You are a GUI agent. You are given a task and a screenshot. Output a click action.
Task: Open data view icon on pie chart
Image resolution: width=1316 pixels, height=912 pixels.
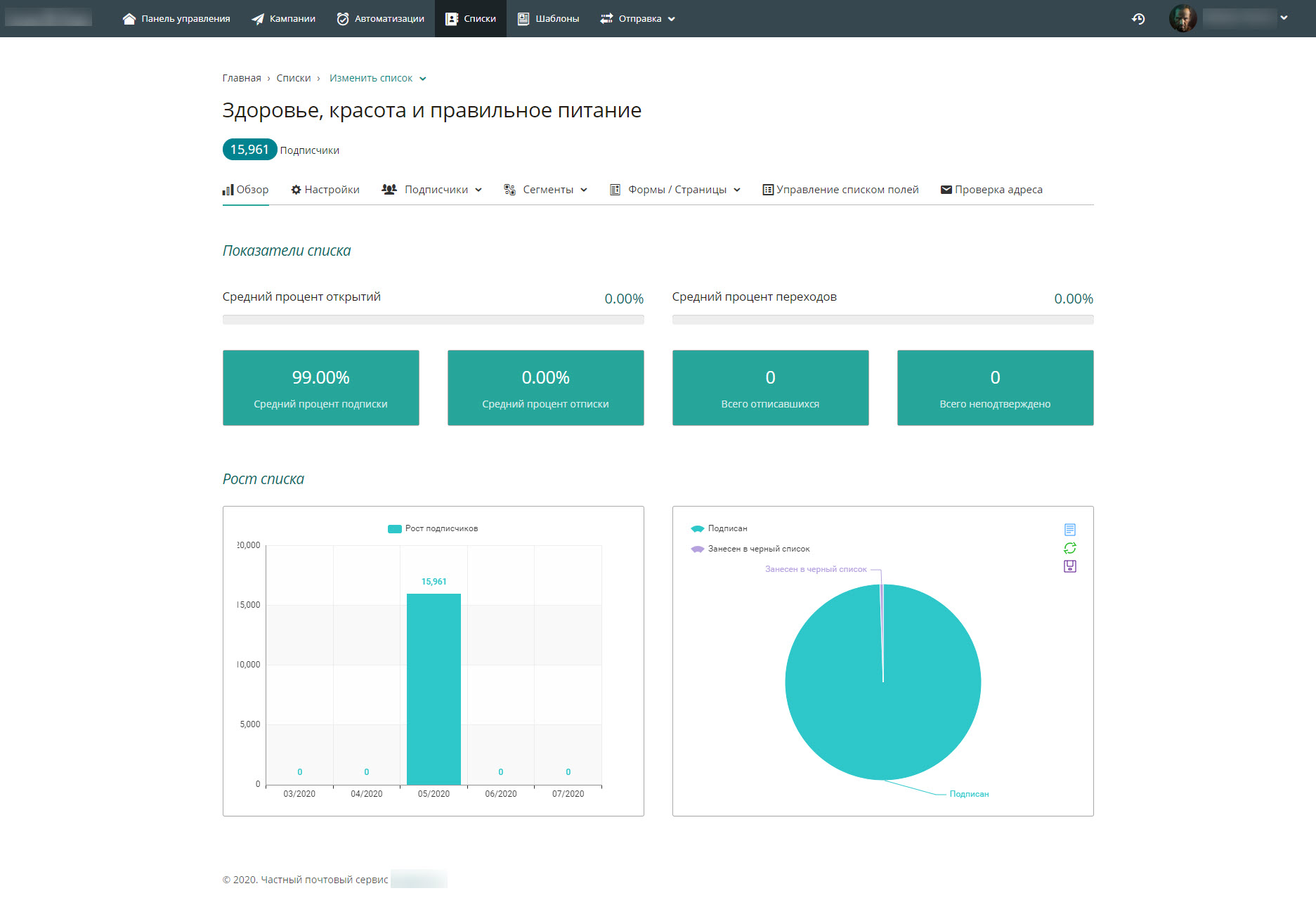pos(1069,530)
